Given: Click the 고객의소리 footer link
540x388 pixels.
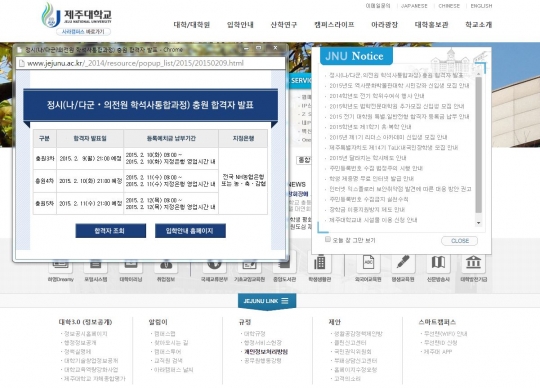Looking at the screenshot, I should [347, 378].
